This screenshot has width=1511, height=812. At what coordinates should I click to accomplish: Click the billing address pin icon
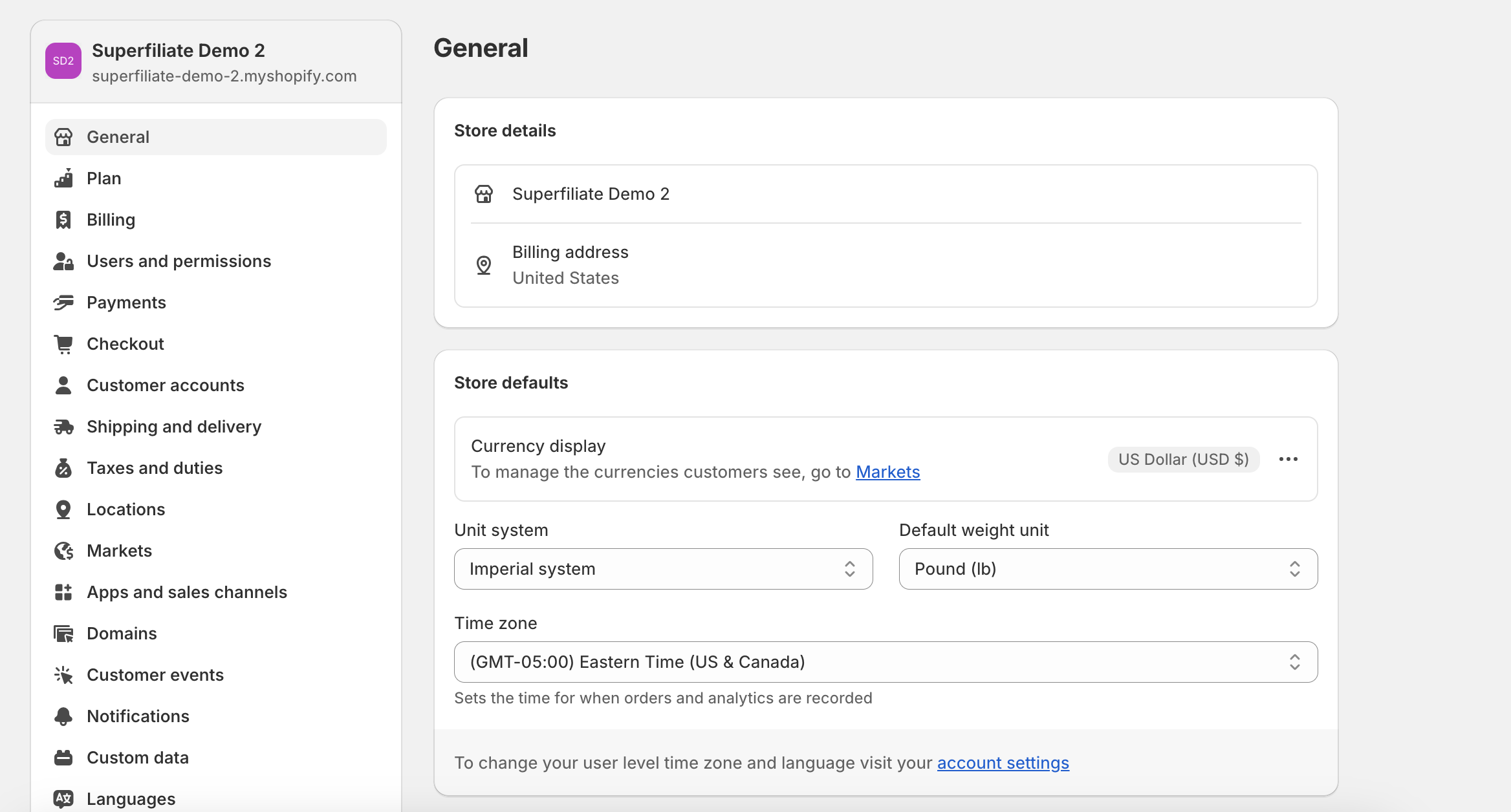click(484, 265)
